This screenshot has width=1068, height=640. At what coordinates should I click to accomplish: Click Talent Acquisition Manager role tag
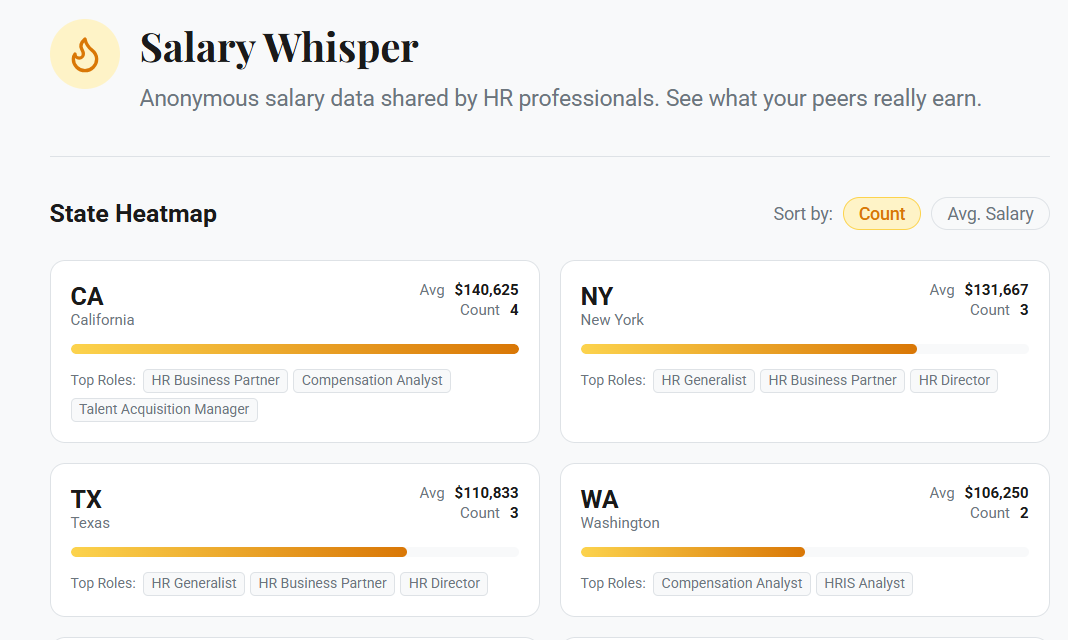click(164, 409)
